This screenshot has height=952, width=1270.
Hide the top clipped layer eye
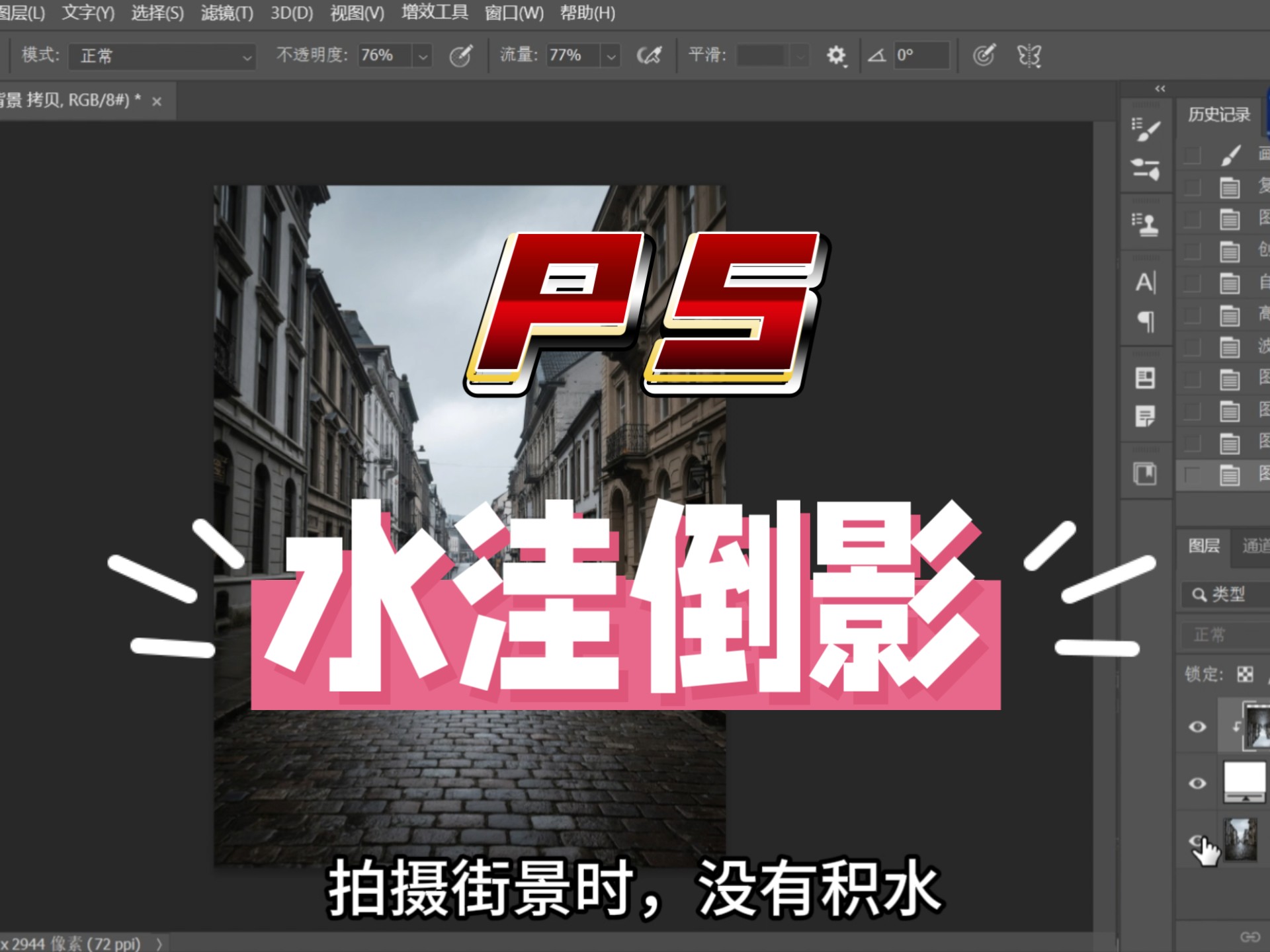[x=1197, y=727]
